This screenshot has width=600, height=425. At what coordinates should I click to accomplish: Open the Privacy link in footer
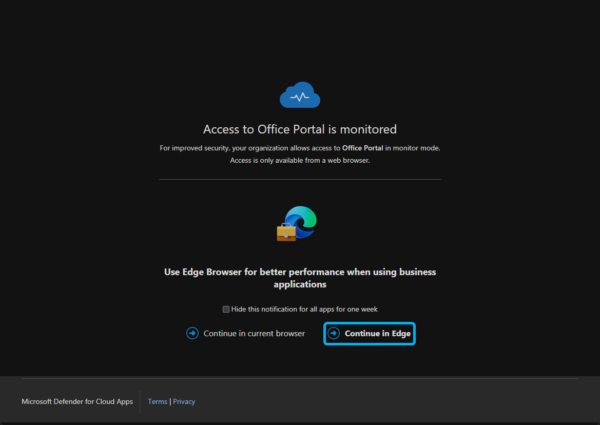[184, 401]
